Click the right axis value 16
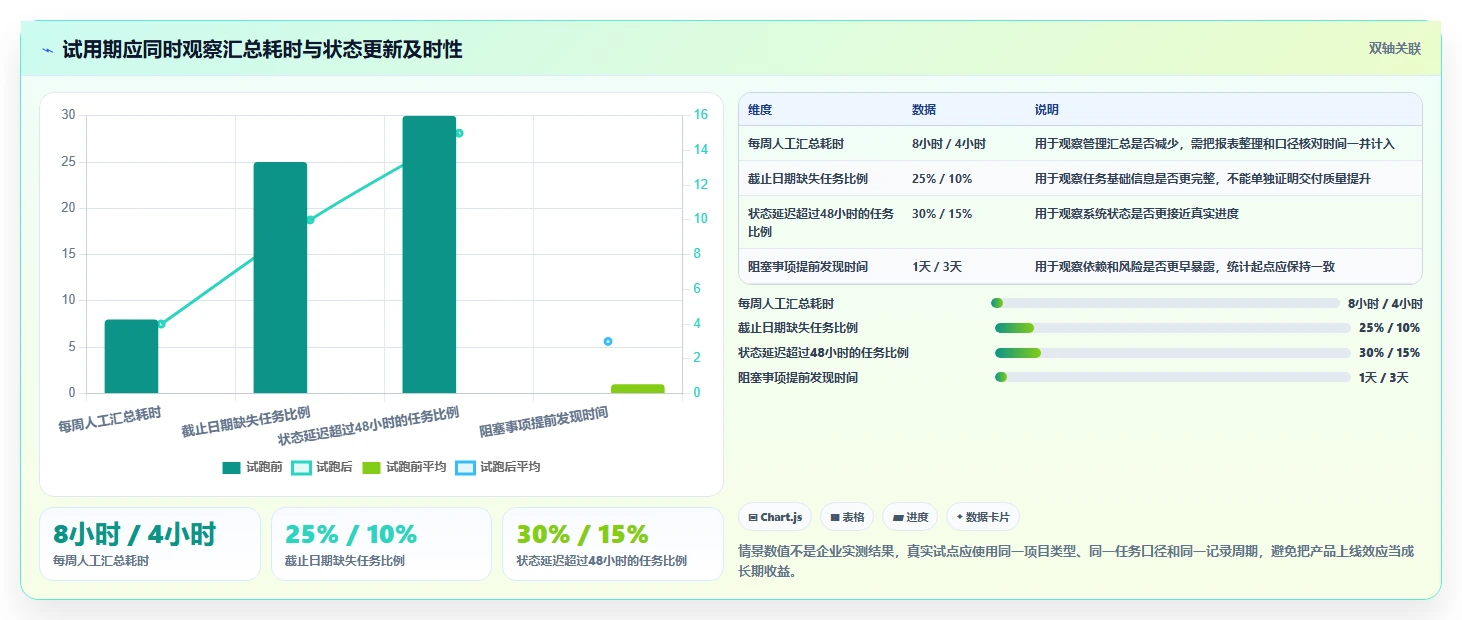Viewport: 1462px width, 620px height. [701, 115]
